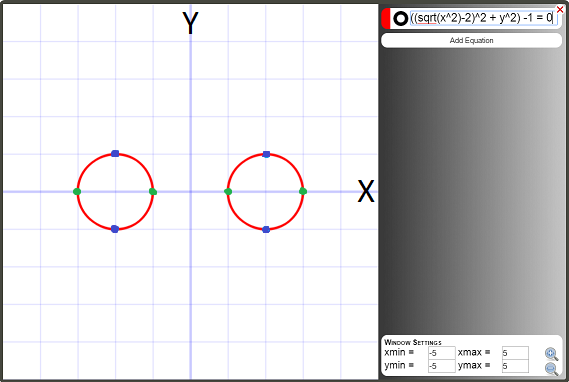Click the zoom in magnifier icon
This screenshot has width=569, height=382.
click(552, 354)
